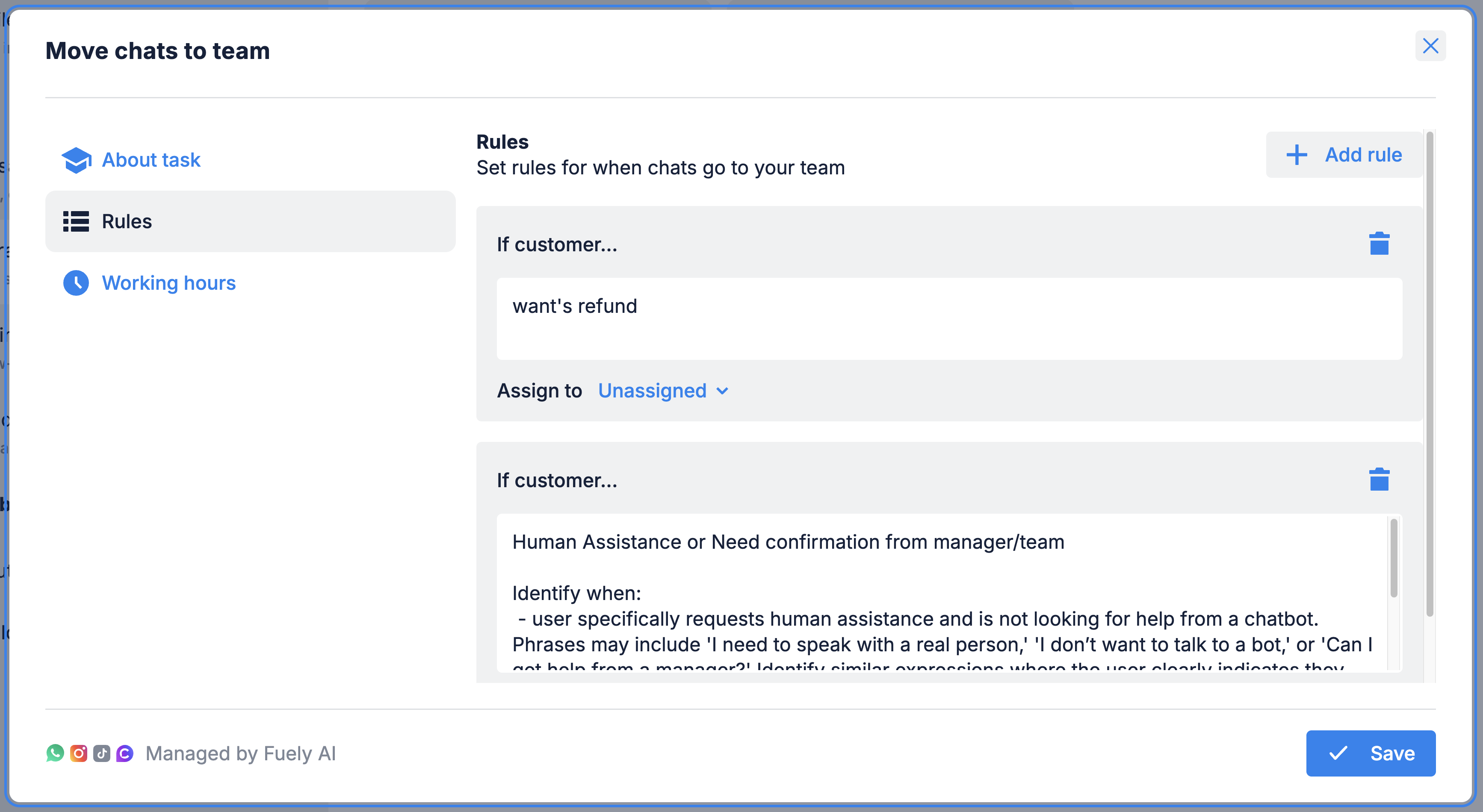Viewport: 1483px width, 812px height.
Task: Click the rules list vertical scrollbar
Action: [1430, 374]
